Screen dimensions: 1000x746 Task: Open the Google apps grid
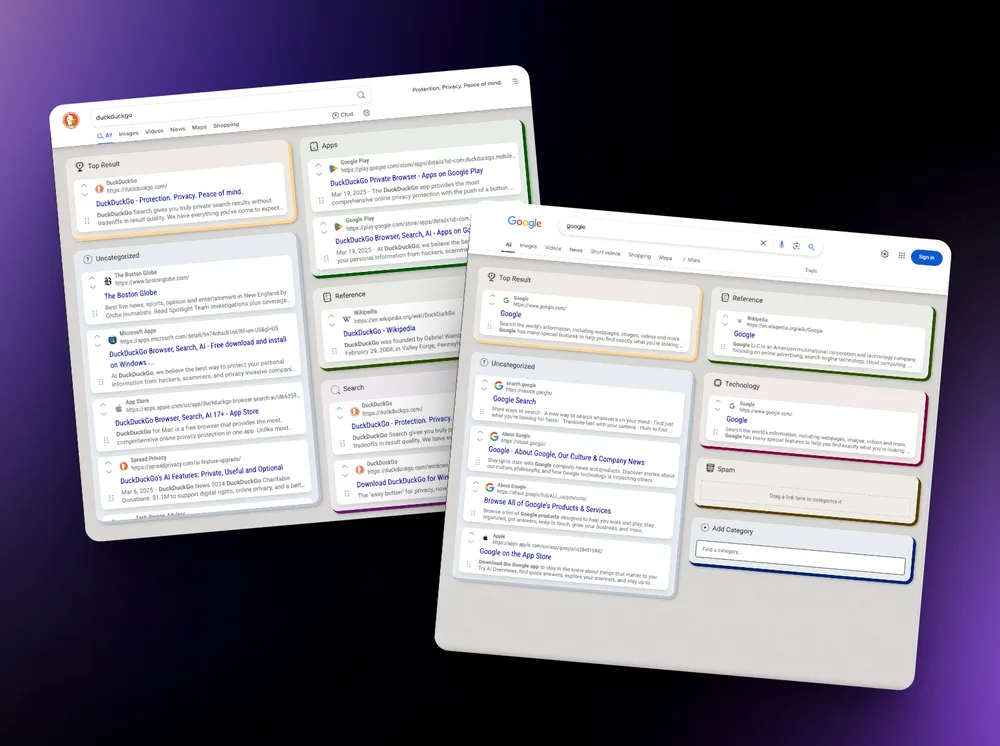[901, 255]
